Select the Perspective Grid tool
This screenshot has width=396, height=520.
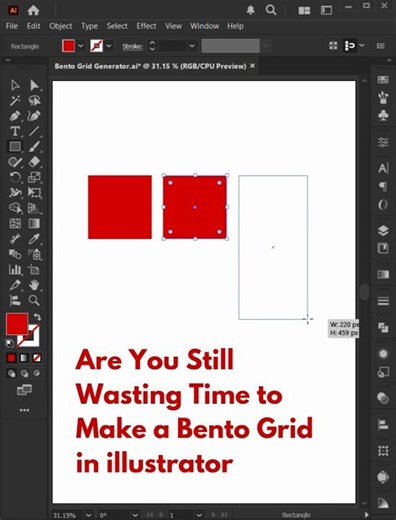(x=34, y=208)
